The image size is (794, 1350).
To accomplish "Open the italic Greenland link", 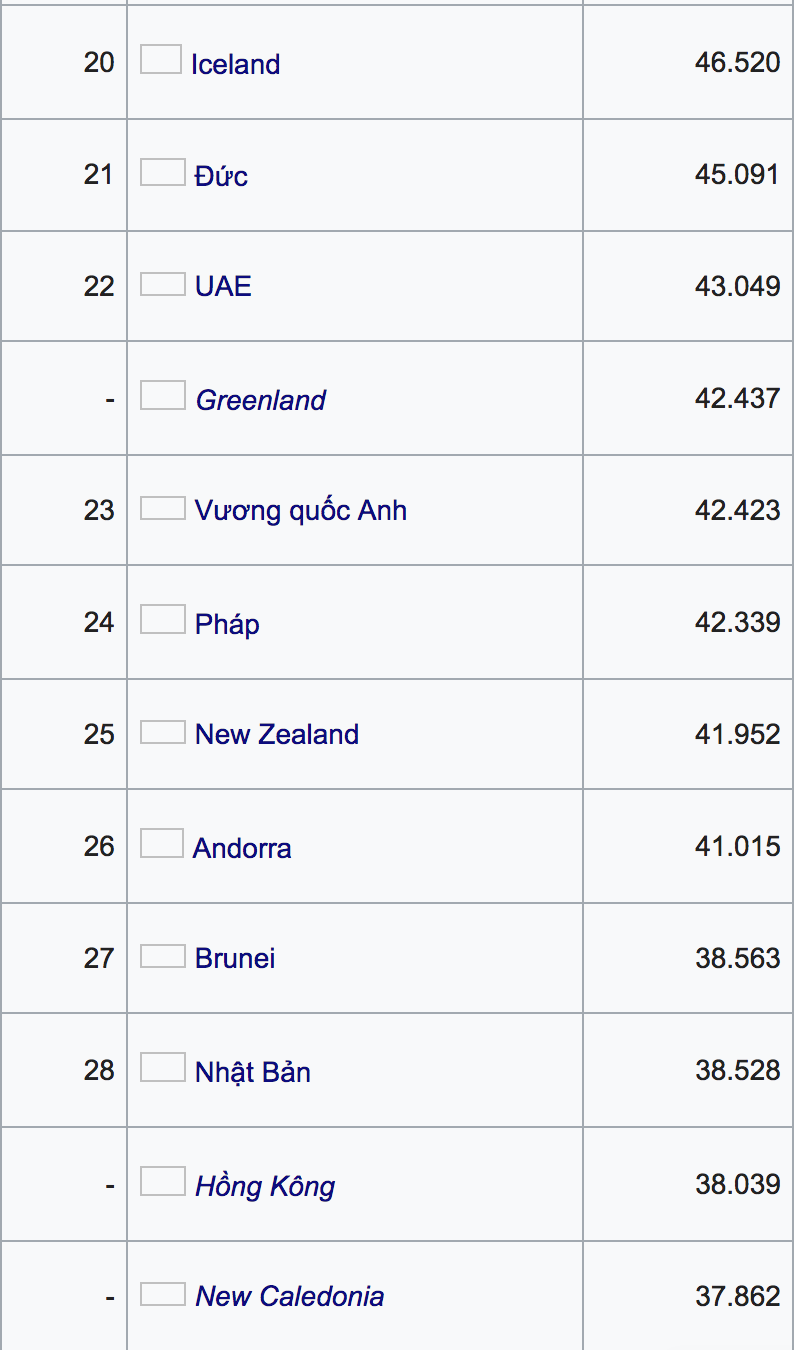I will [x=260, y=400].
